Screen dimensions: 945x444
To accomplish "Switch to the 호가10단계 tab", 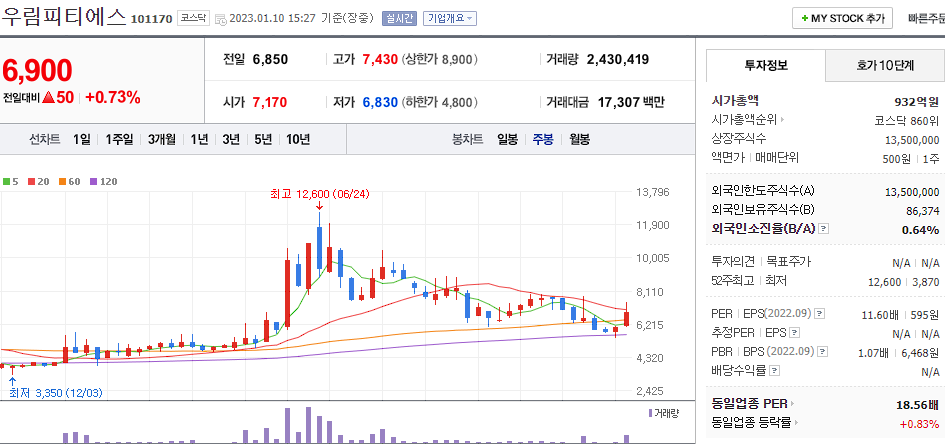I will point(885,66).
